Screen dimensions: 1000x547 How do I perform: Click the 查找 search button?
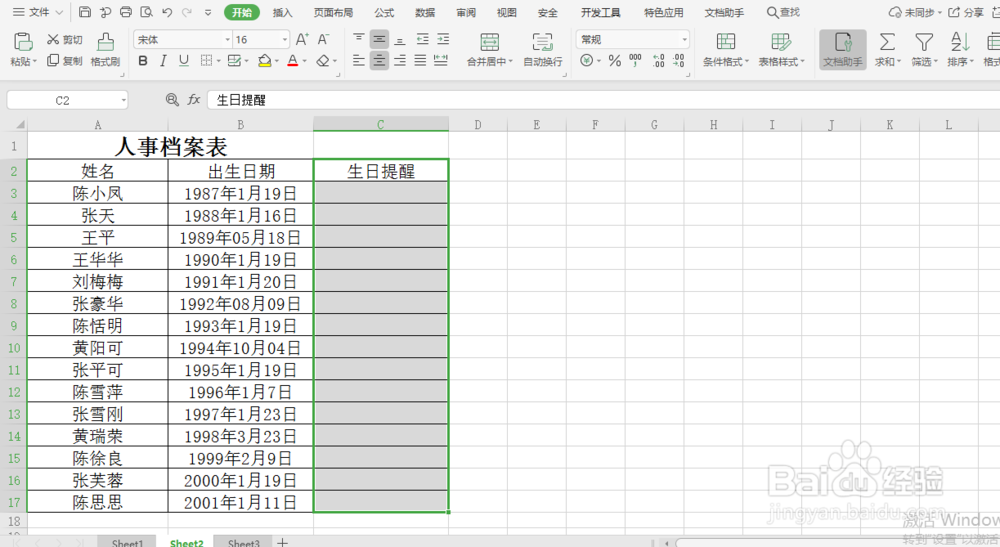[783, 12]
